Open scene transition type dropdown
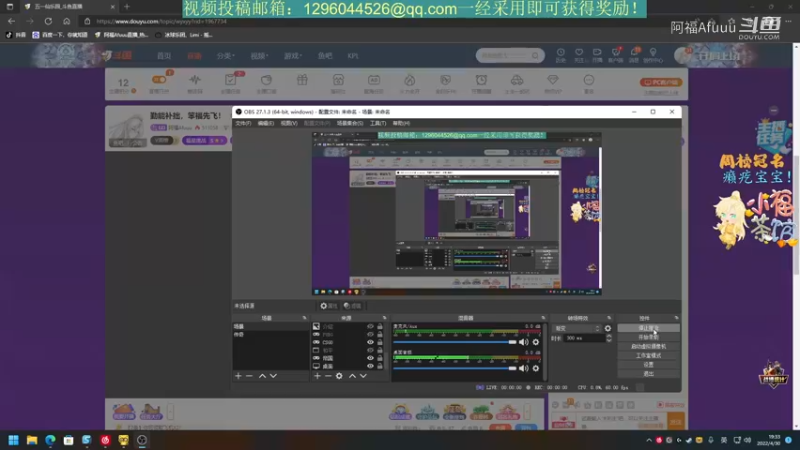The height and width of the screenshot is (450, 800). 577,329
